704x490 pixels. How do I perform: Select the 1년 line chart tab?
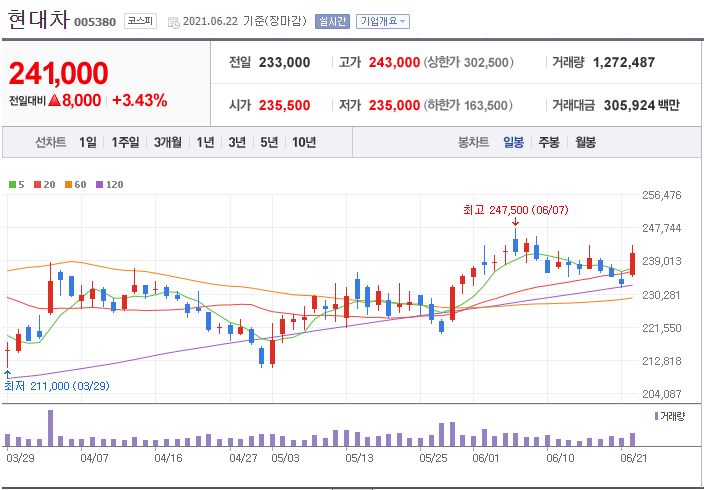205,143
